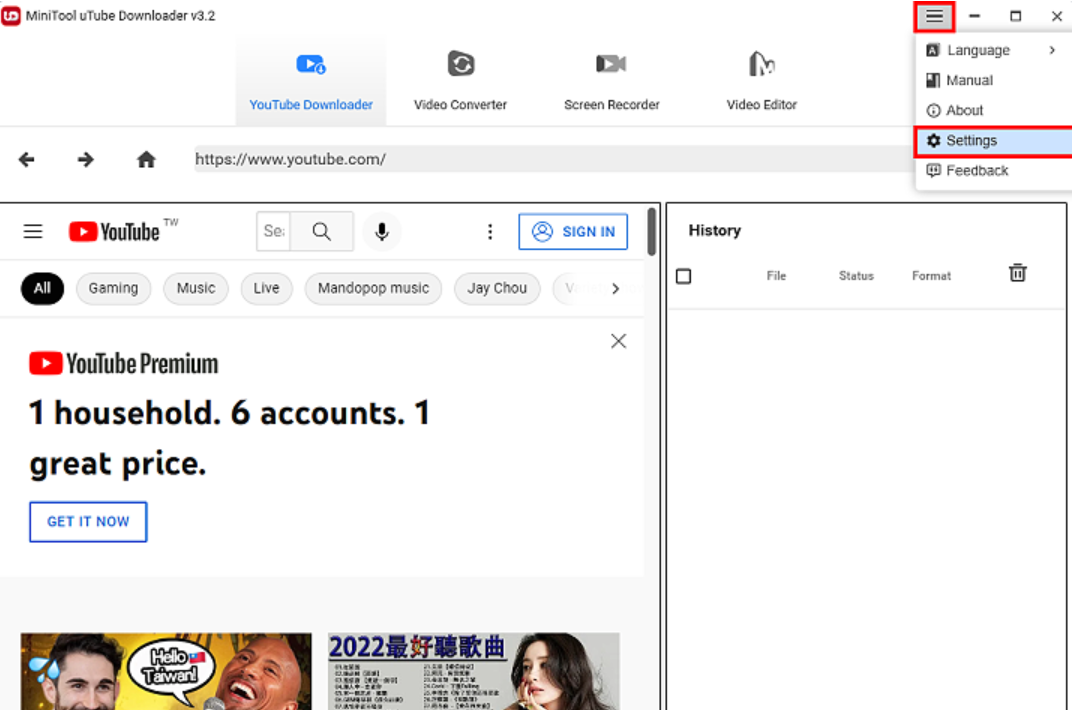Select the All category chip

(x=42, y=288)
